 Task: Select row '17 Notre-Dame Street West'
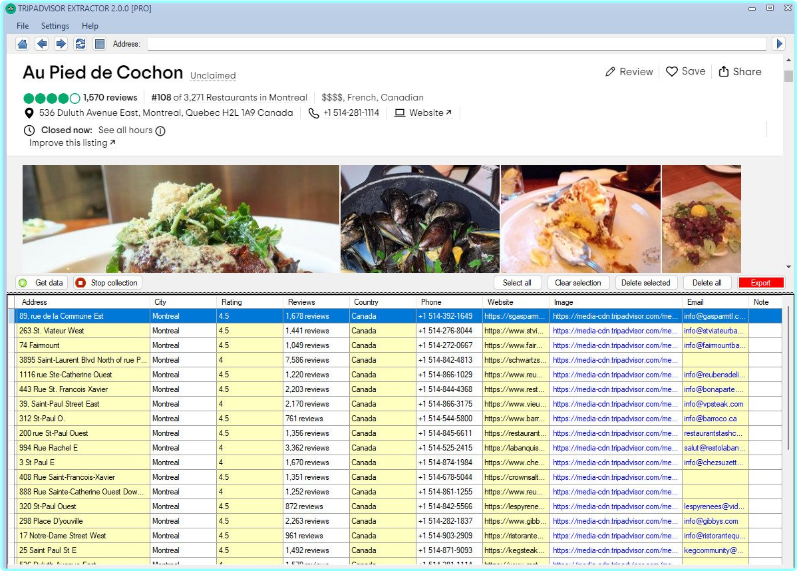[398, 536]
